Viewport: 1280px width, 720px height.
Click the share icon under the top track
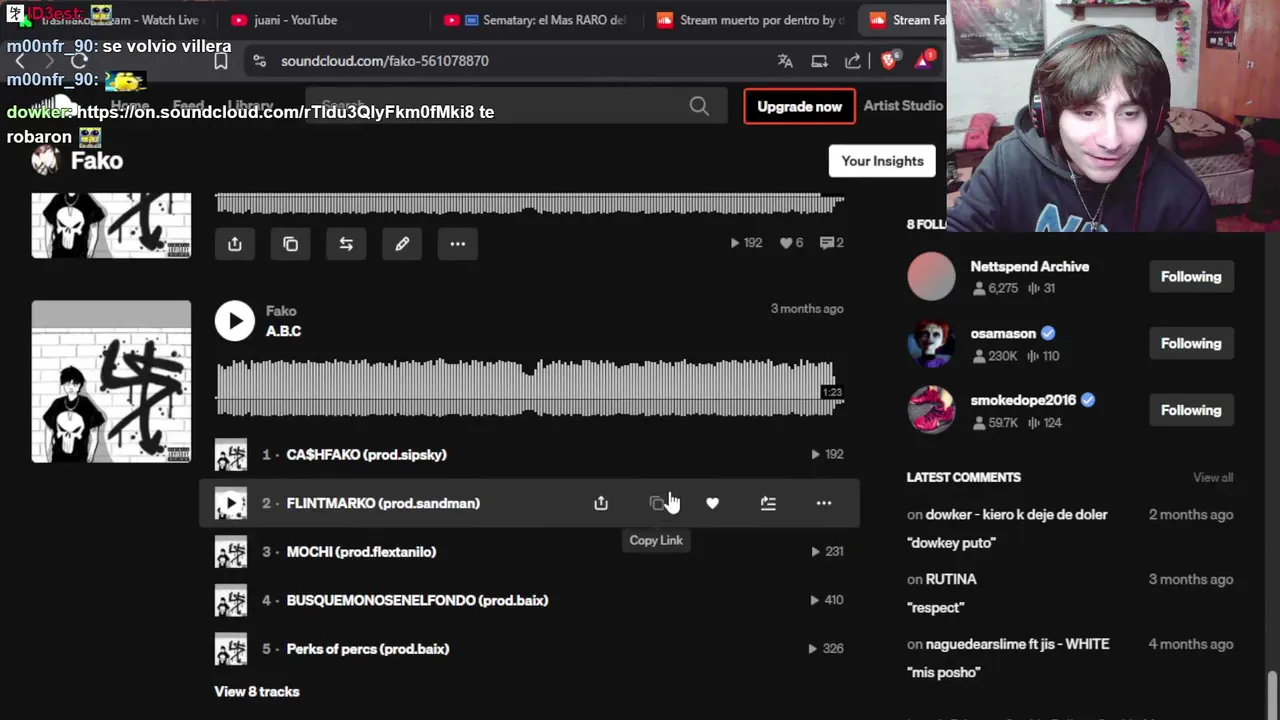(x=235, y=244)
